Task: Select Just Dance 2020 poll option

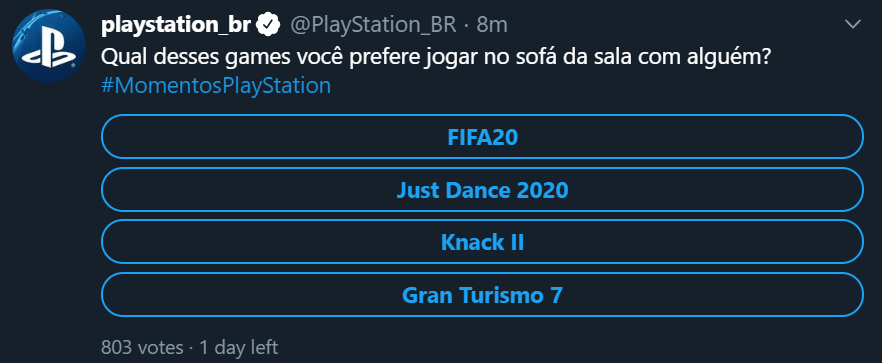Action: tap(482, 190)
